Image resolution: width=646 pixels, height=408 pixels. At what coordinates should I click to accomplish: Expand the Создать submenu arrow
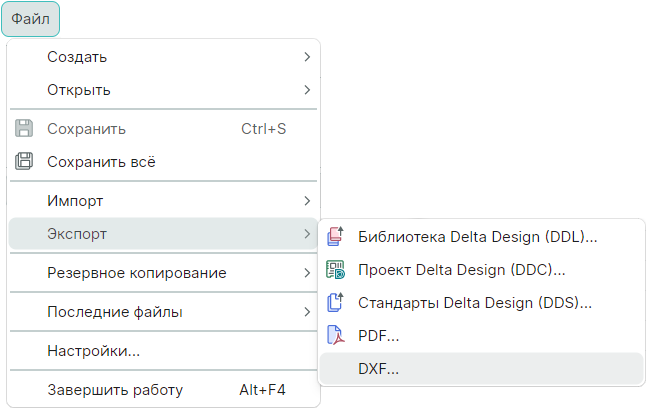pos(307,57)
